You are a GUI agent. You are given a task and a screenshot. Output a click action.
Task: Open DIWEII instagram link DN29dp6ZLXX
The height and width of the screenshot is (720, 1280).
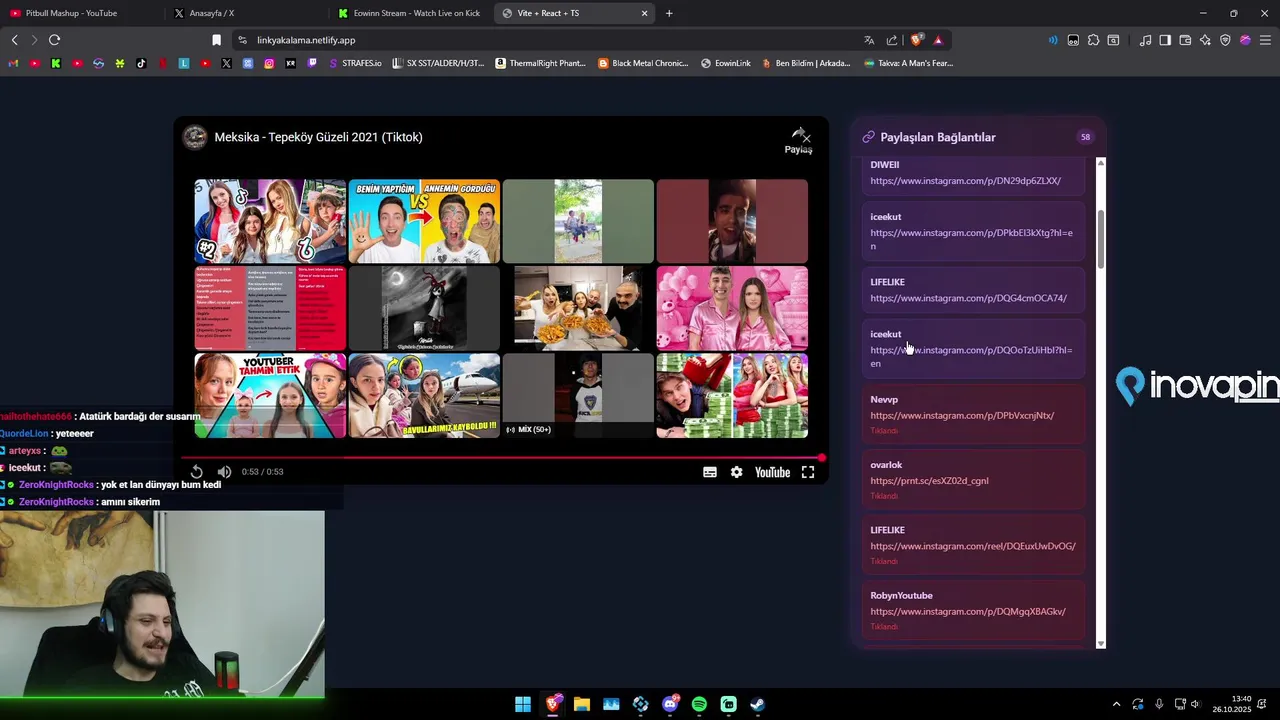pyautogui.click(x=965, y=181)
